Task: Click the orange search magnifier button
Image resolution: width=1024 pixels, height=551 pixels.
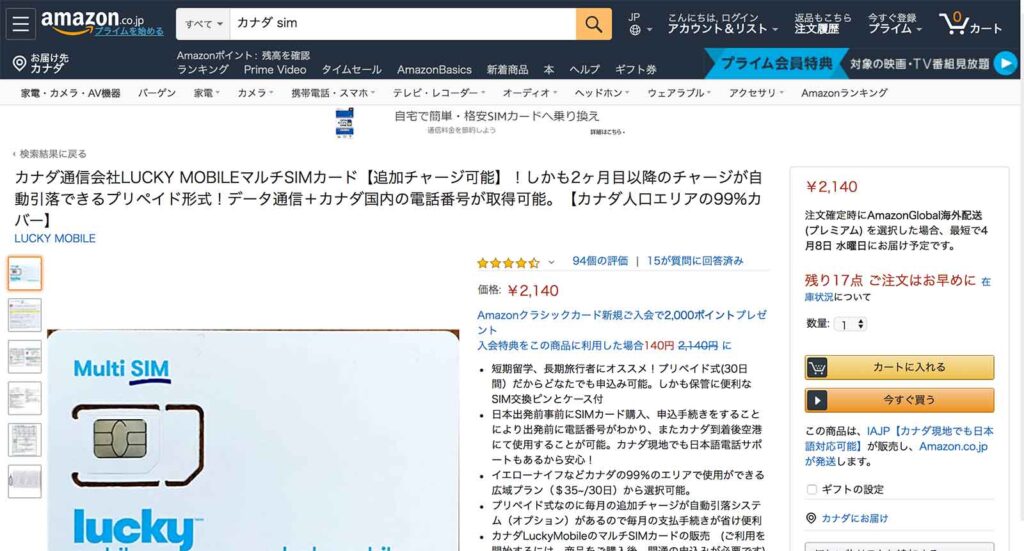Action: coord(594,24)
